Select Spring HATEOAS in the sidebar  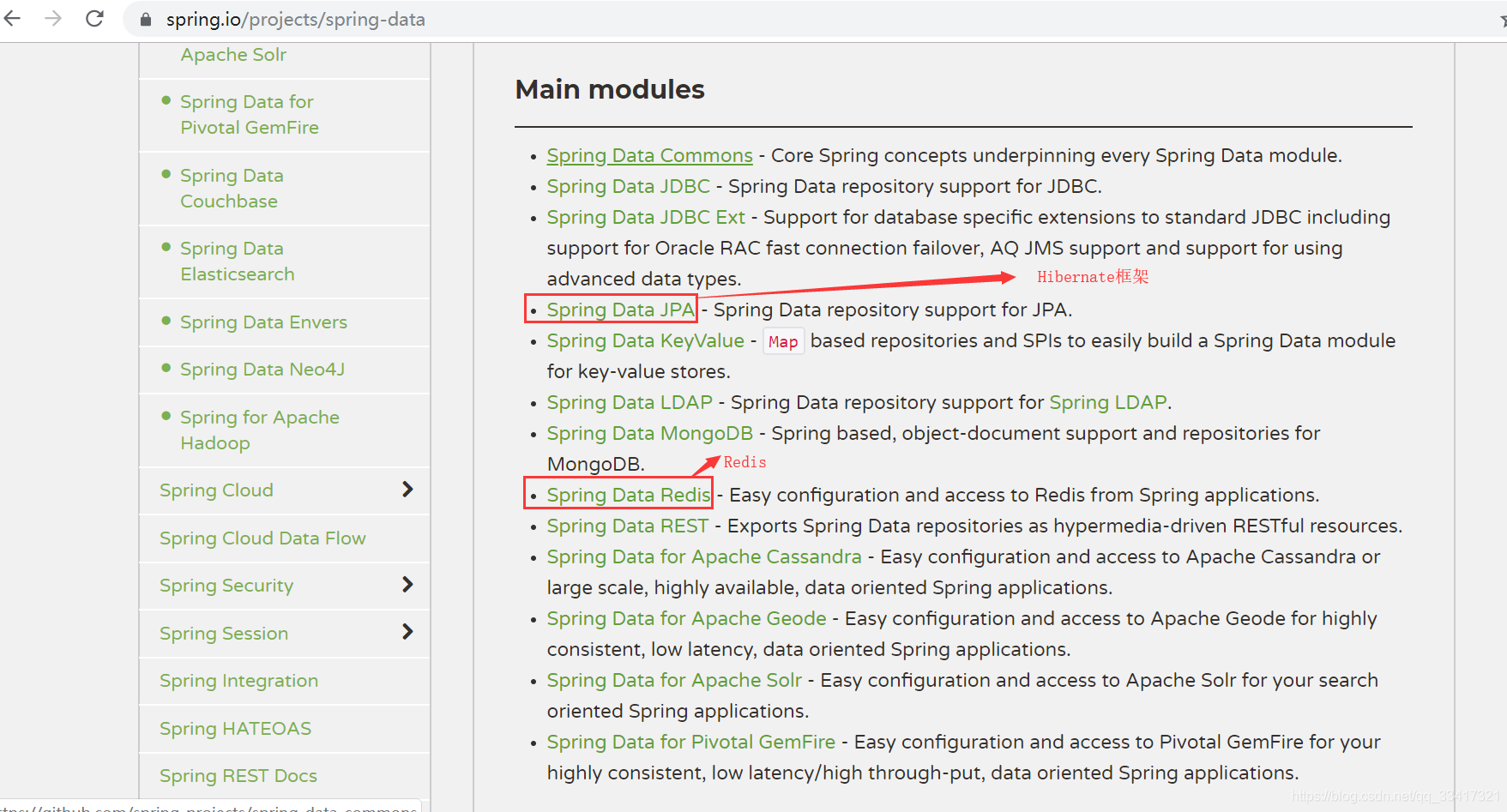coord(235,729)
